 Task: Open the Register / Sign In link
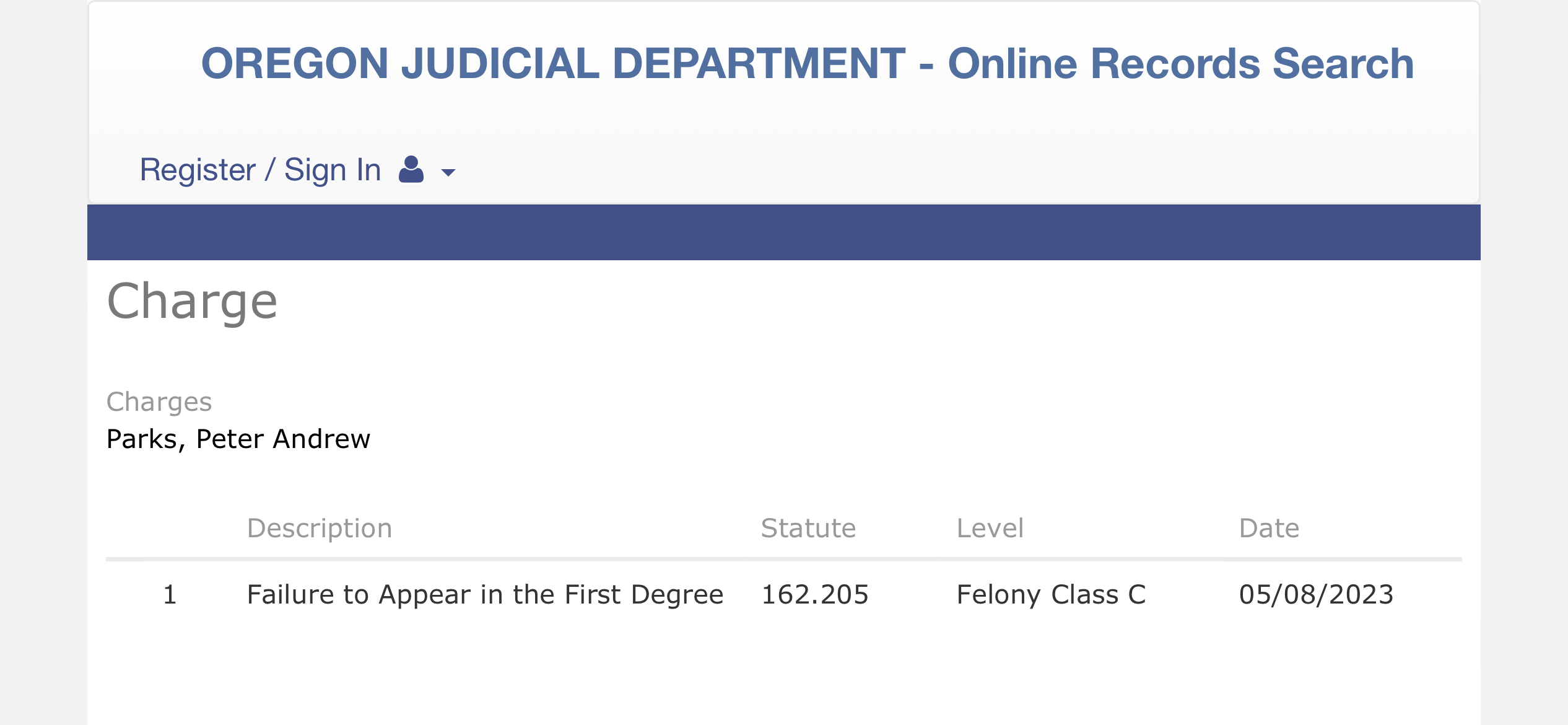[x=260, y=170]
